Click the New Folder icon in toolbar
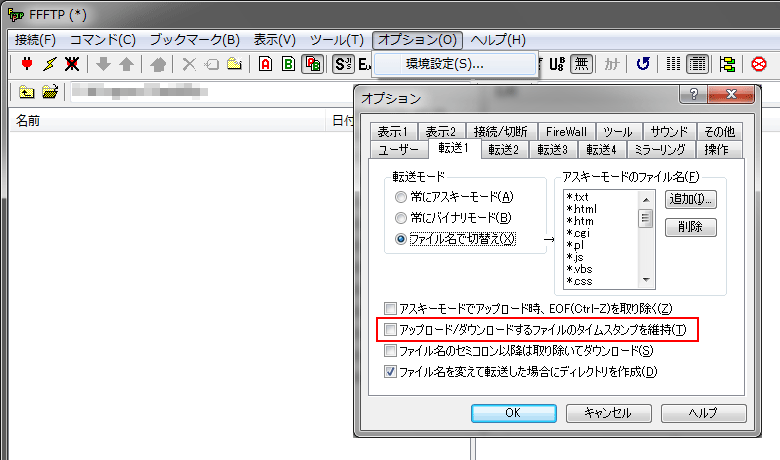The image size is (780, 460). point(234,64)
